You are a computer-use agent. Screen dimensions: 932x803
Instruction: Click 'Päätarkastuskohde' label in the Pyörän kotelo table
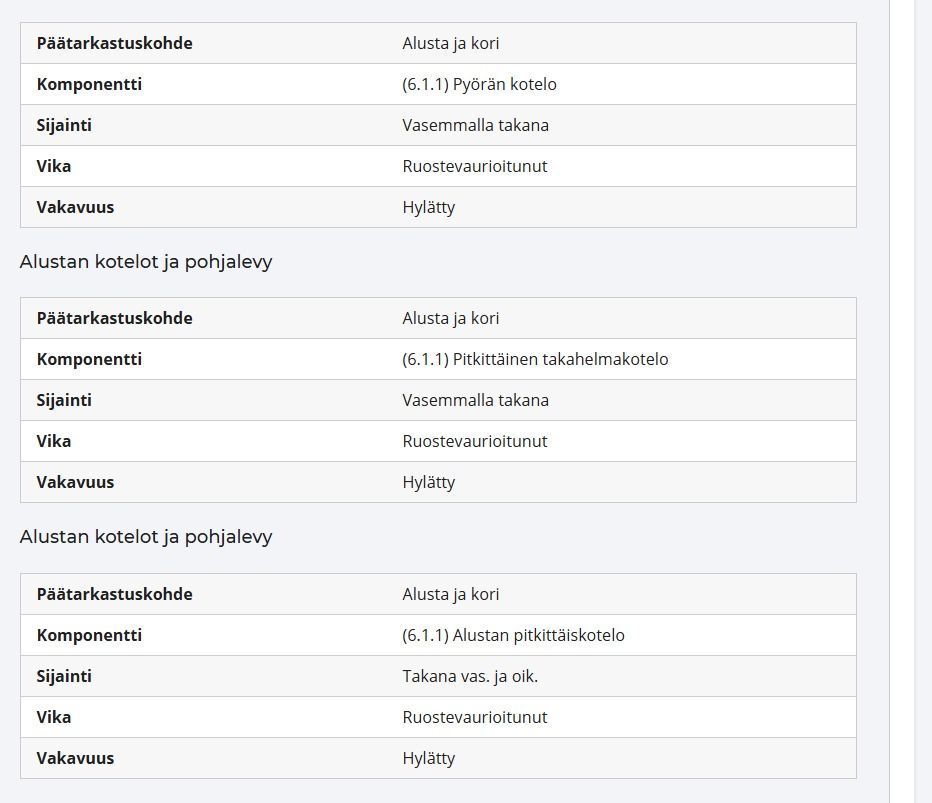[114, 43]
